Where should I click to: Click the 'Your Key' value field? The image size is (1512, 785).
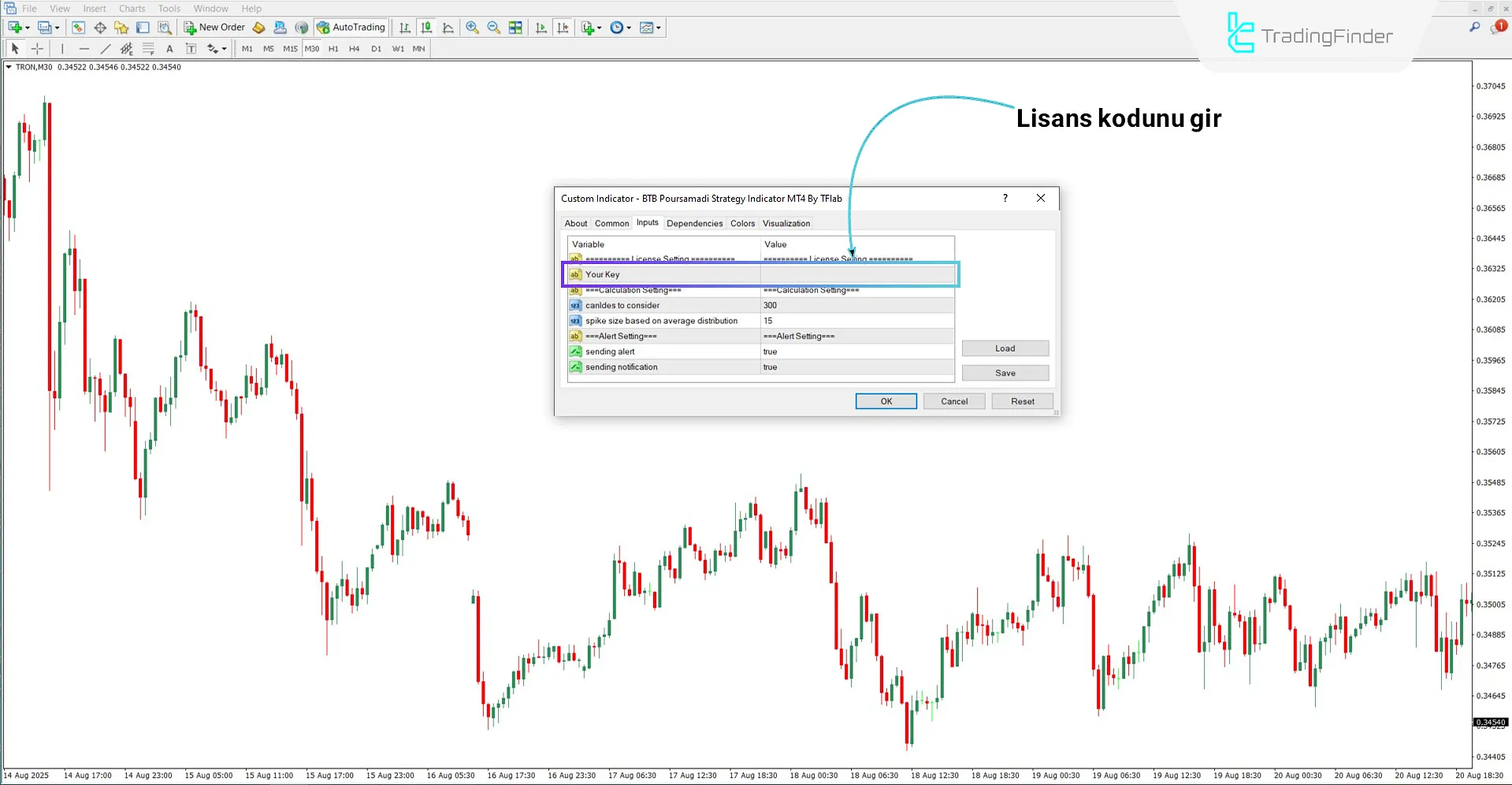(x=856, y=275)
